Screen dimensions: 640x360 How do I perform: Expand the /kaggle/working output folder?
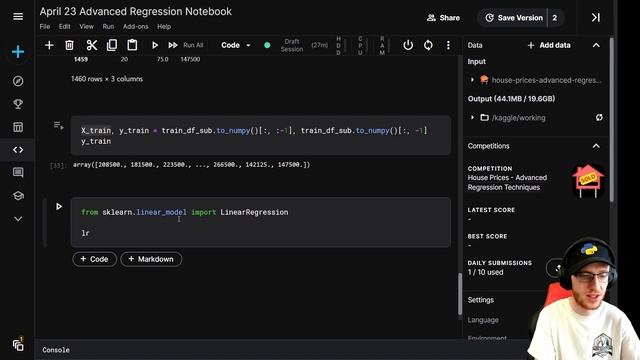(472, 118)
